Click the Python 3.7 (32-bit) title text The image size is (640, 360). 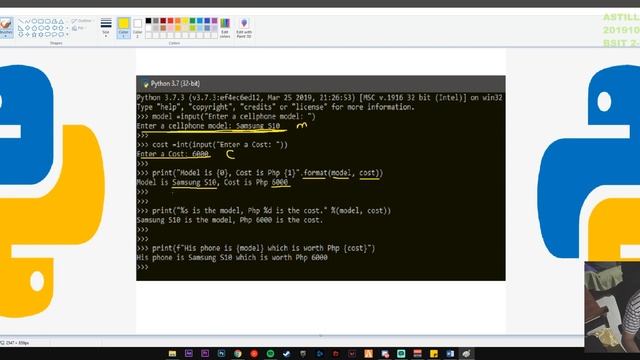coord(175,83)
